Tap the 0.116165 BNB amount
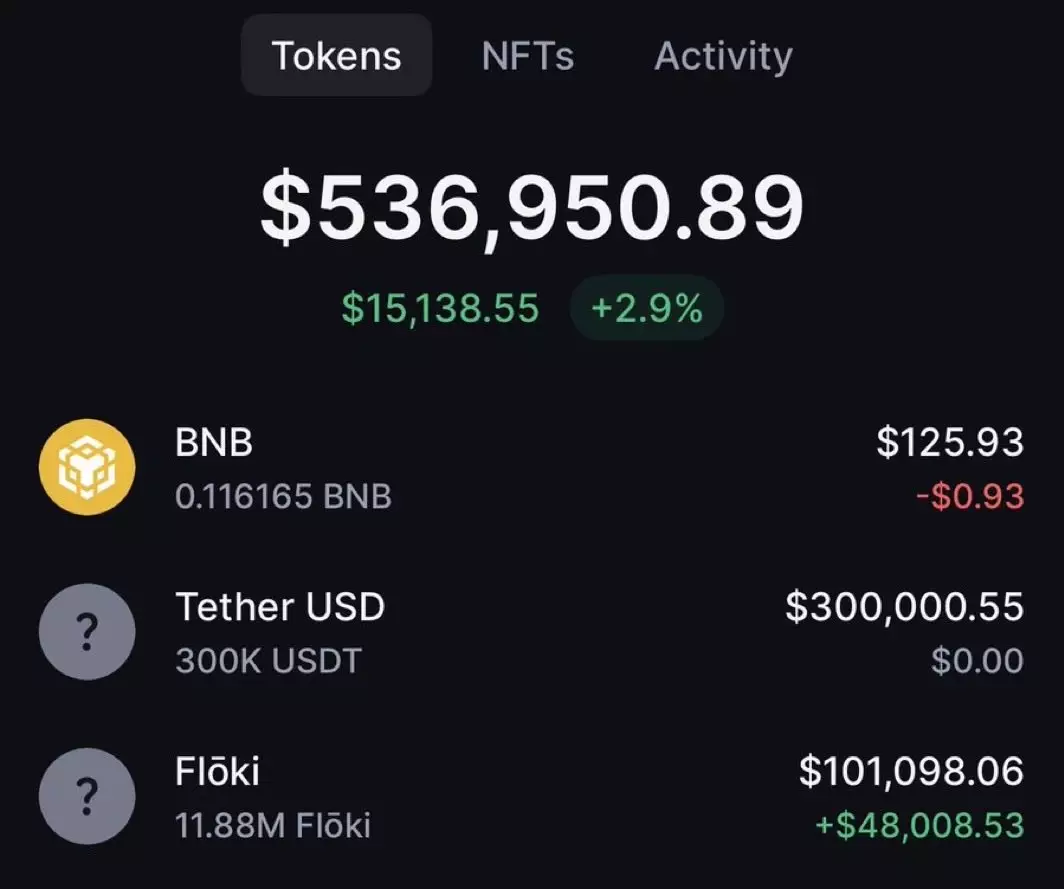Viewport: 1064px width, 889px height. click(283, 496)
